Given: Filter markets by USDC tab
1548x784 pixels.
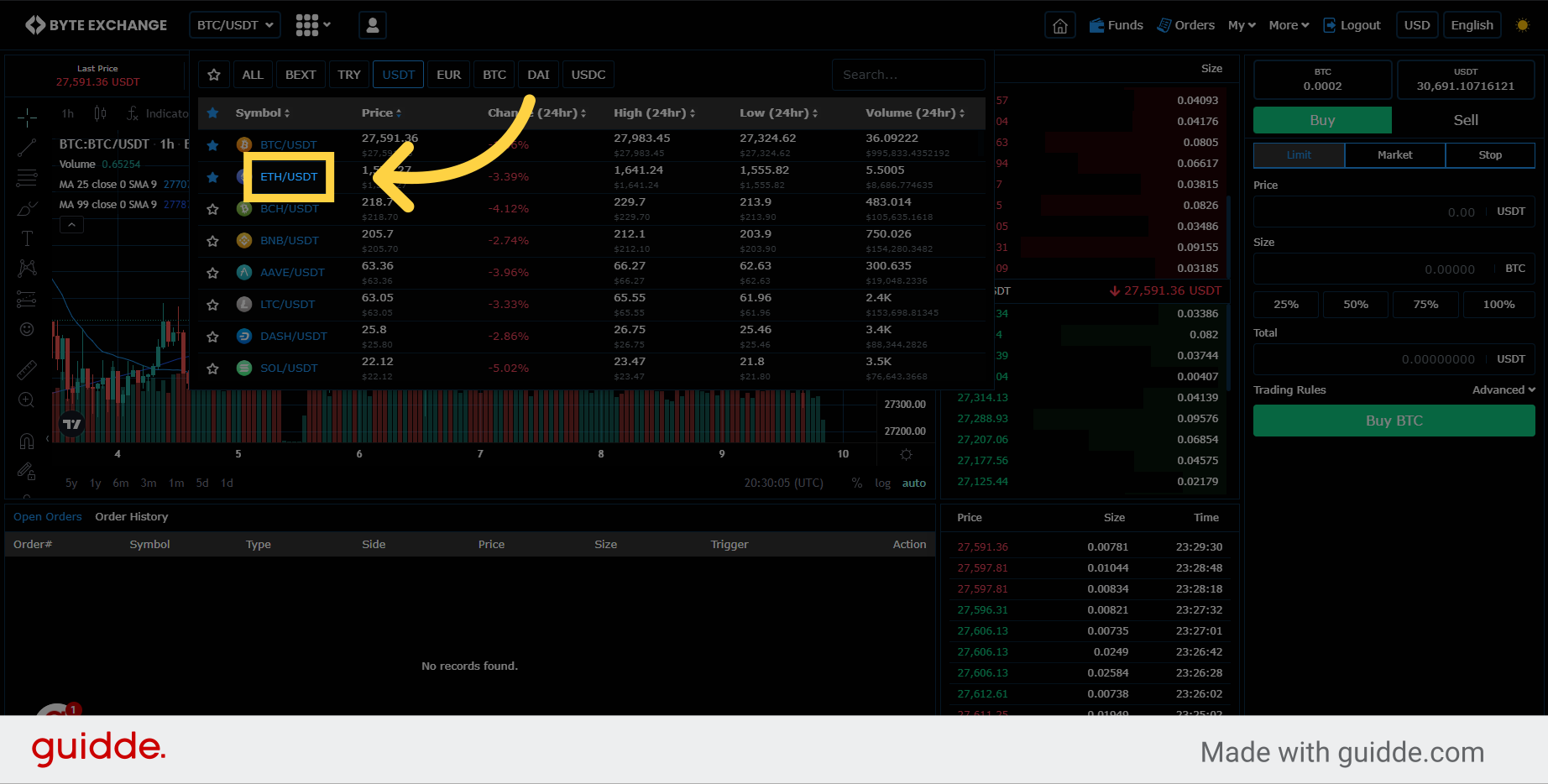Looking at the screenshot, I should 588,75.
